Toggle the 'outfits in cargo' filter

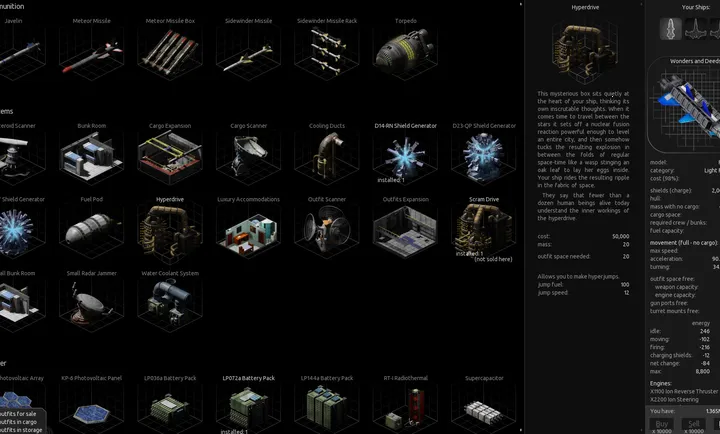(x=20, y=422)
